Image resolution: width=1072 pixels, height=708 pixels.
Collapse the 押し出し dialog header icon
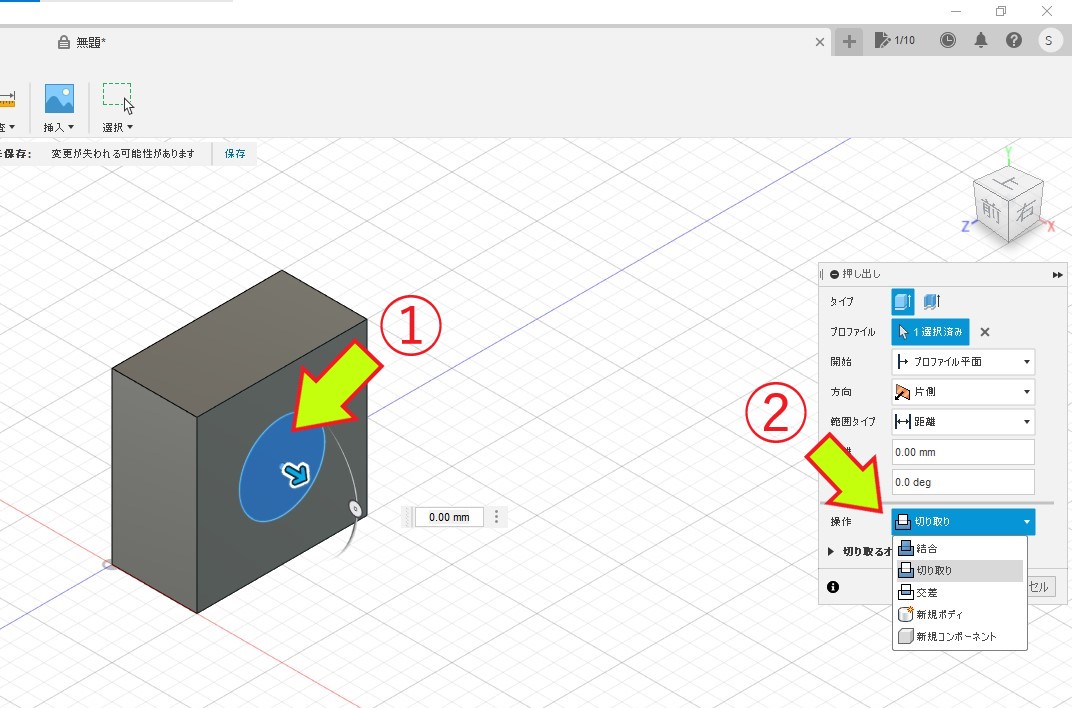coord(834,274)
